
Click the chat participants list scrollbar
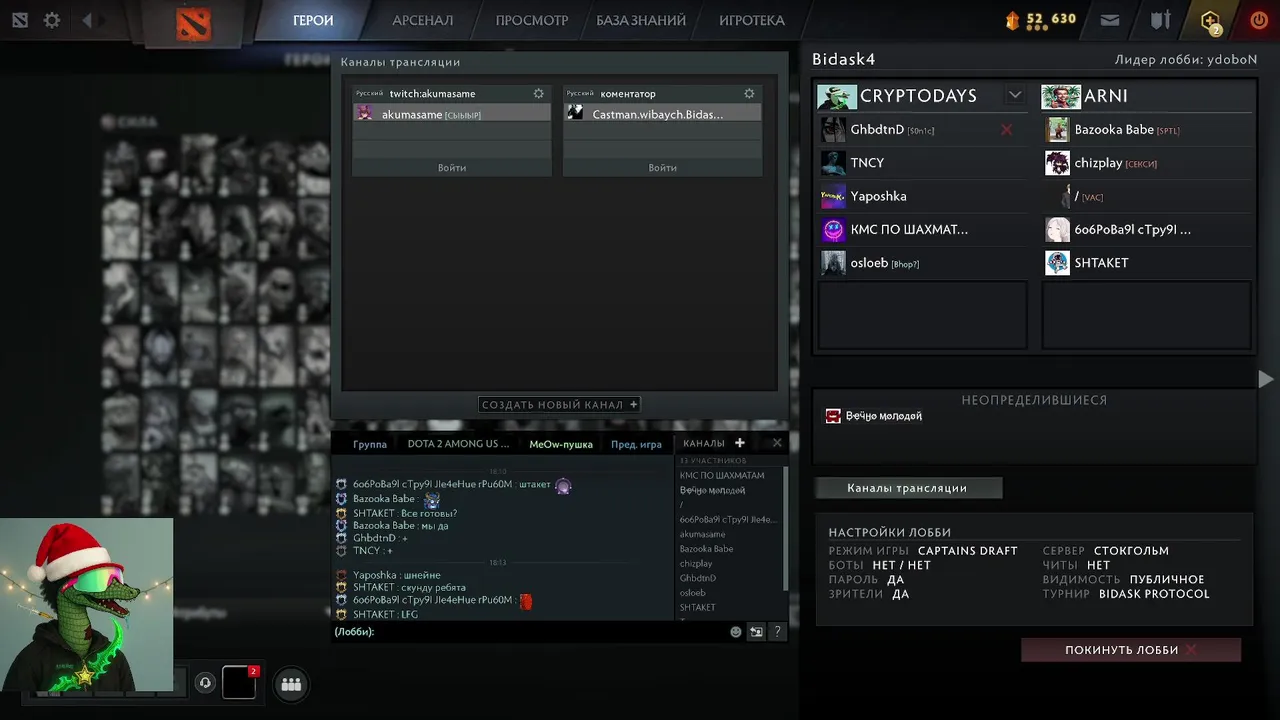tap(785, 530)
